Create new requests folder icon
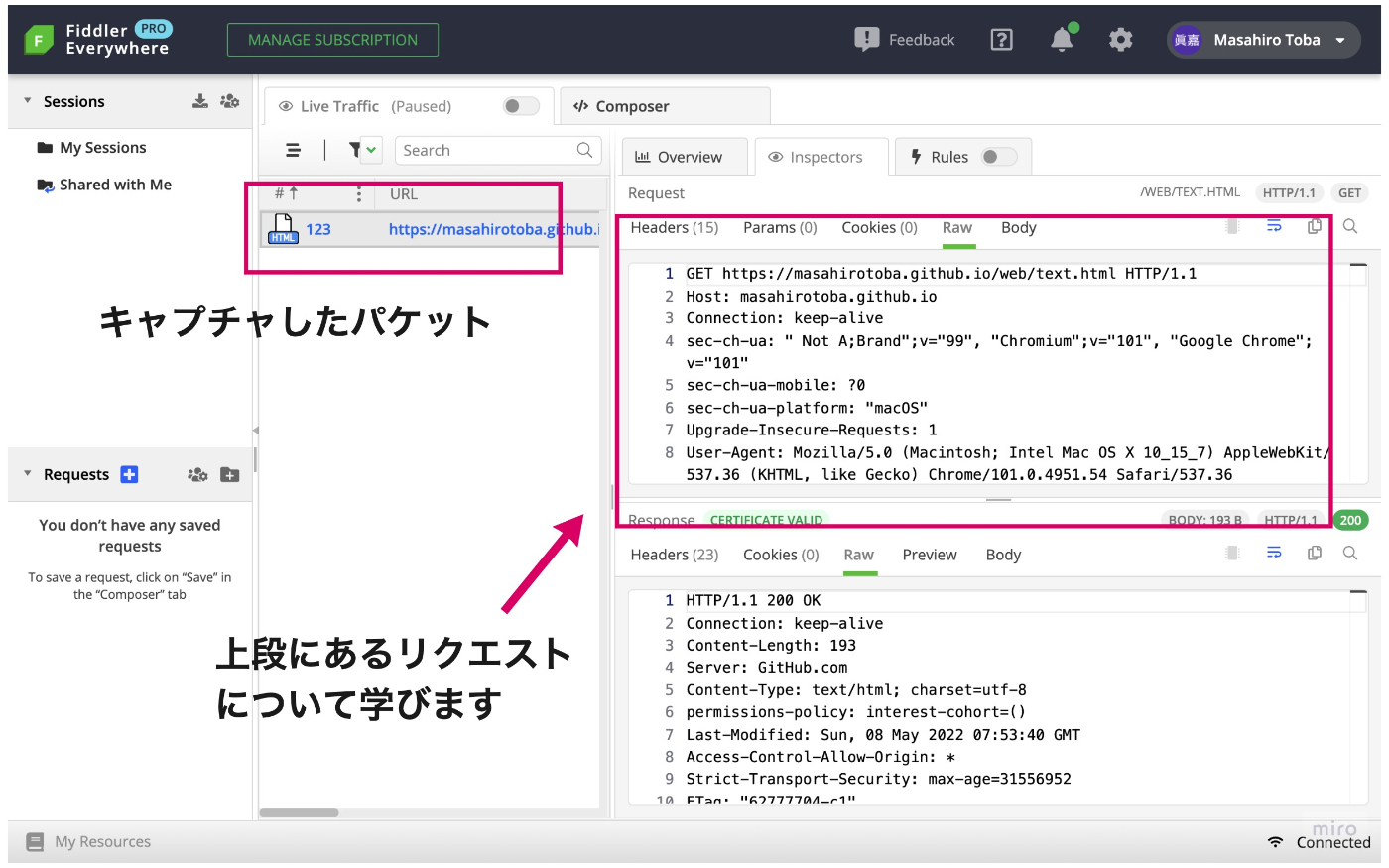1389x868 pixels. point(229,474)
